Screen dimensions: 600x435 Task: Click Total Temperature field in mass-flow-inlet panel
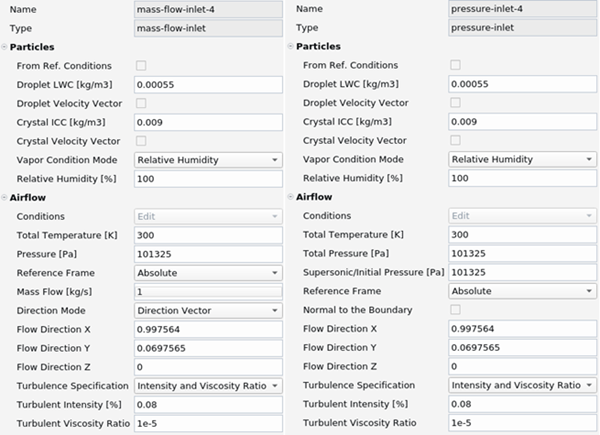pyautogui.click(x=208, y=235)
